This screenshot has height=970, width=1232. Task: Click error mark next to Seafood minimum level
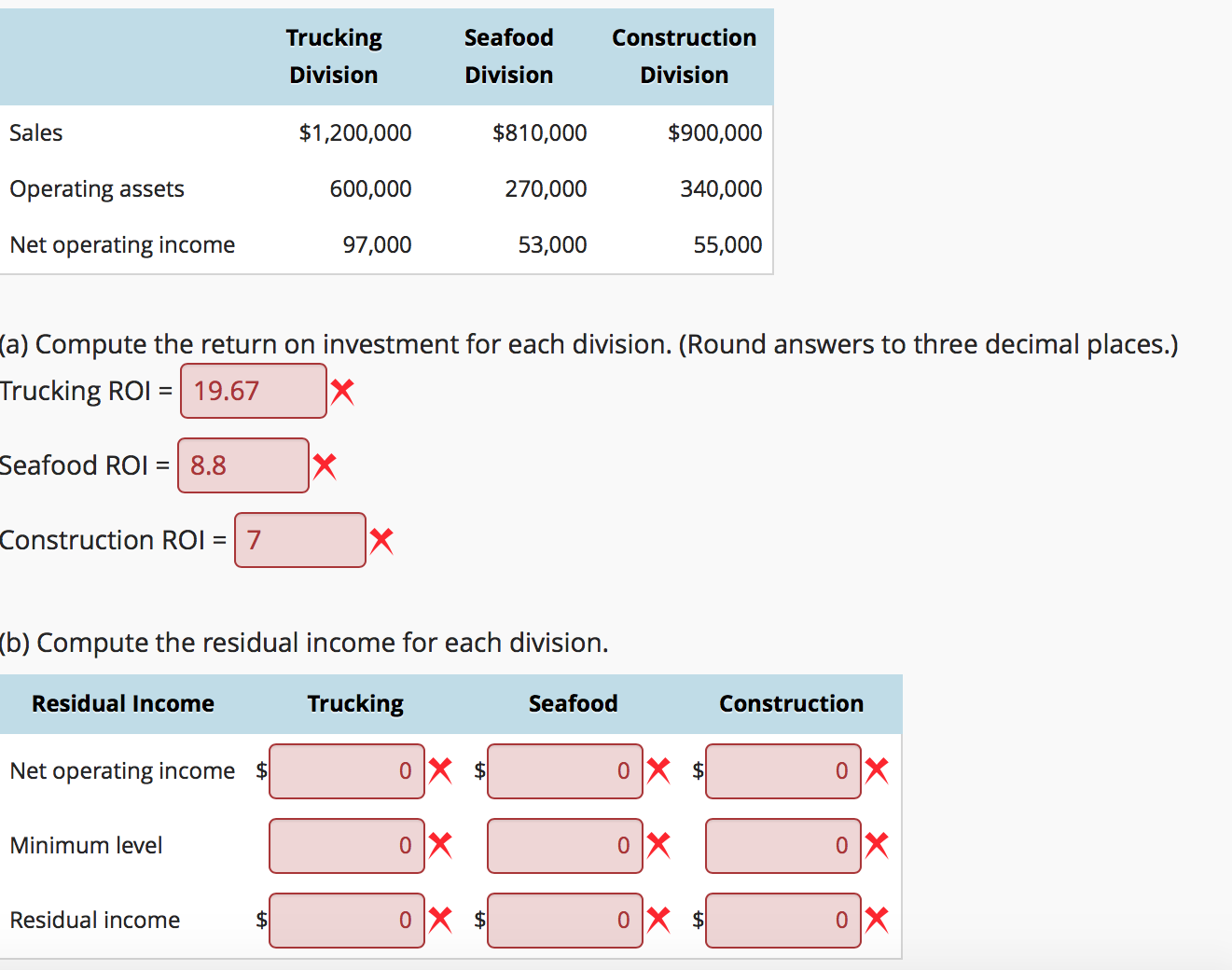point(658,845)
